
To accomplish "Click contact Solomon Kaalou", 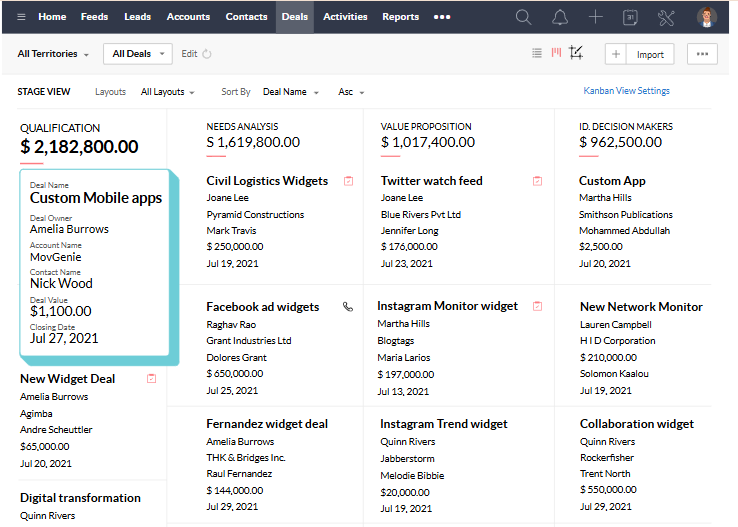I will point(614,374).
